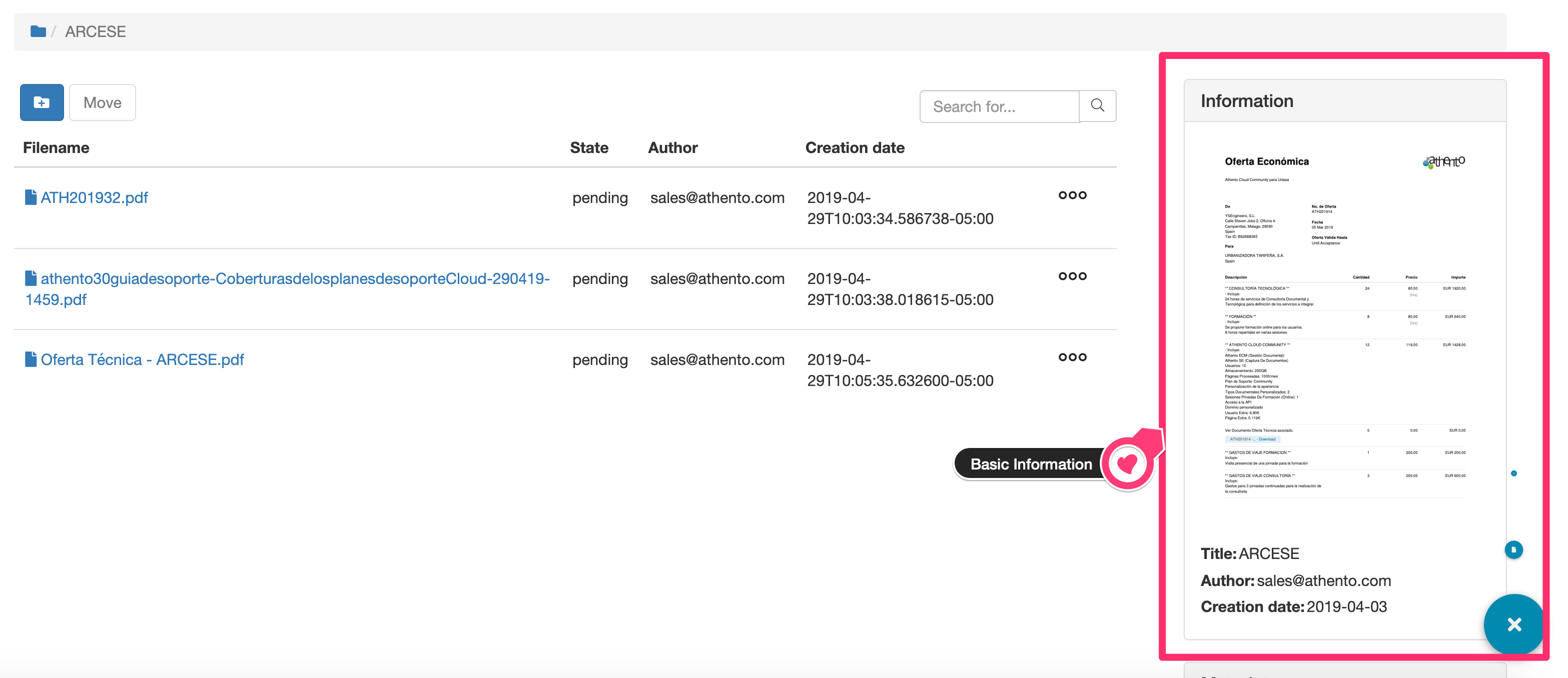Click the Filename column header
The width and height of the screenshot is (1568, 678).
click(56, 148)
